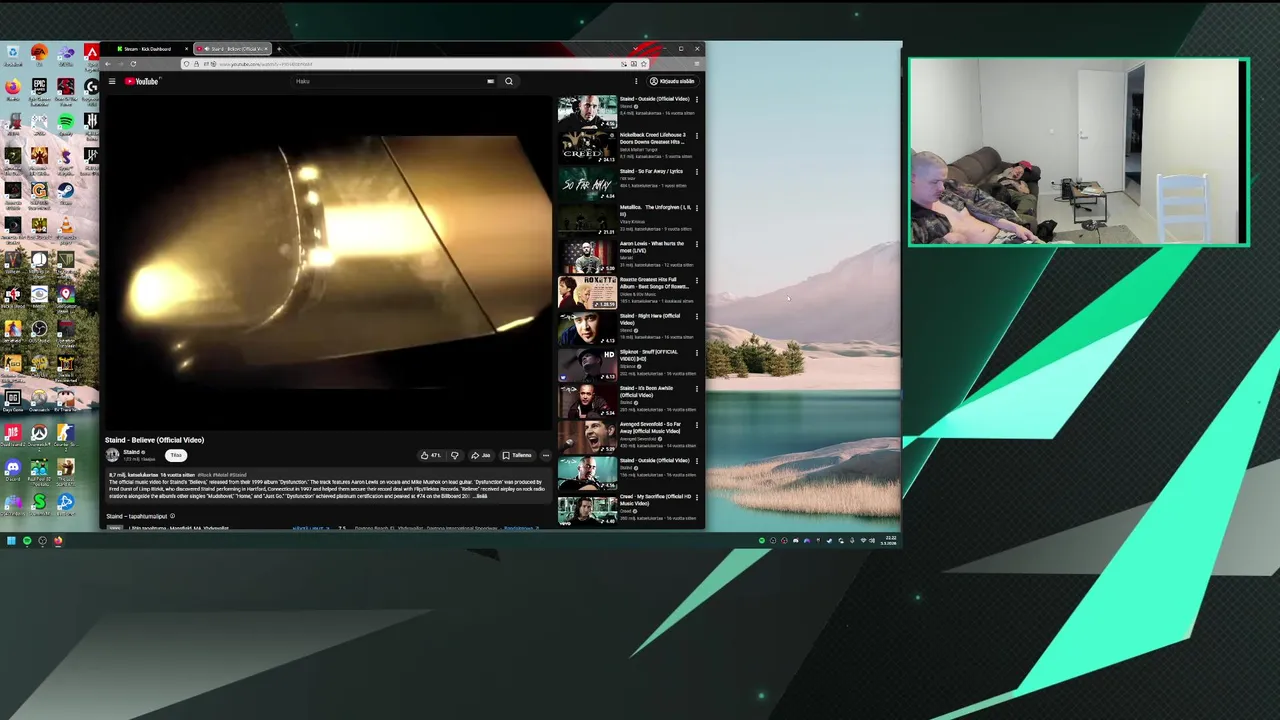The height and width of the screenshot is (720, 1280).
Task: Open options menu for Creed My Sacrifice
Action: [697, 497]
